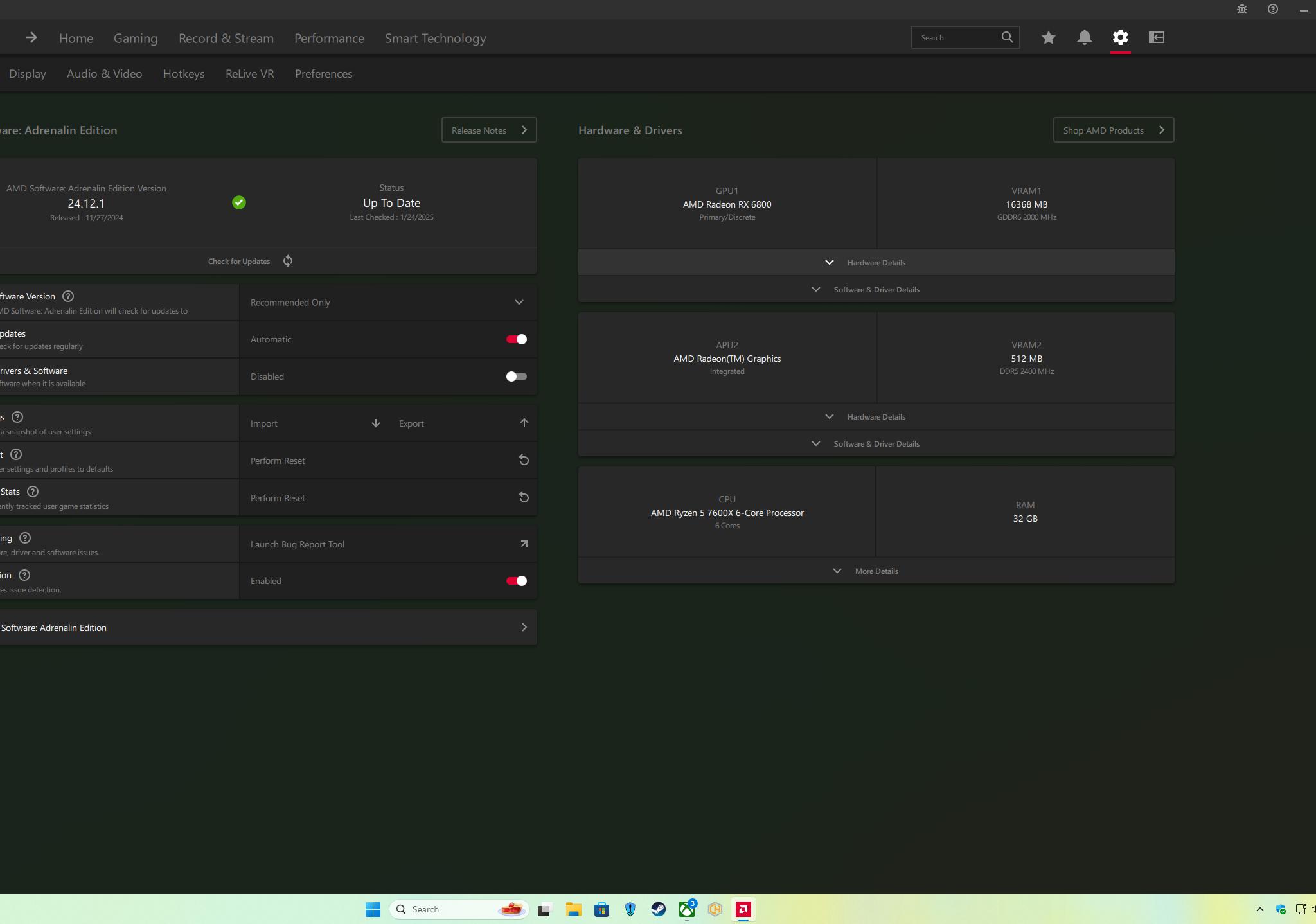Viewport: 1316px width, 924px height.
Task: Expand Software & Driver Details for GPU1
Action: [x=876, y=289]
